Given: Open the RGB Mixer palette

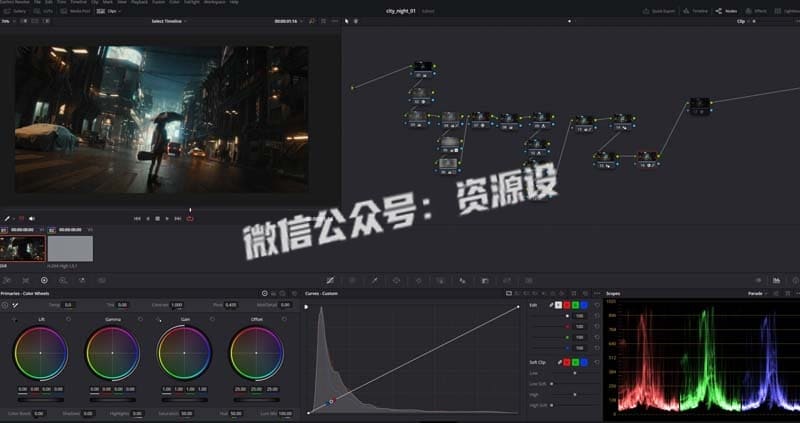Looking at the screenshot, I should pyautogui.click(x=82, y=280).
